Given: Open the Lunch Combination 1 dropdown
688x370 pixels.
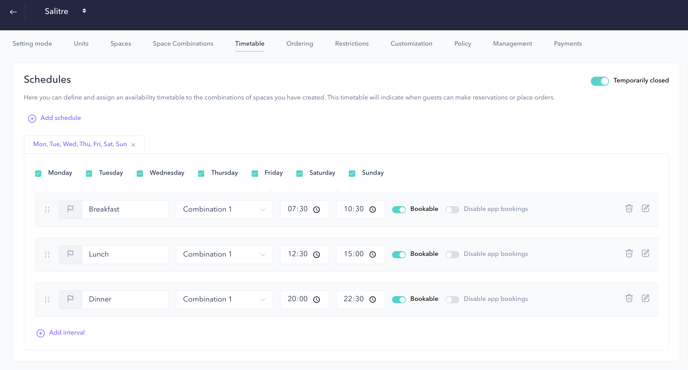Looking at the screenshot, I should (224, 254).
